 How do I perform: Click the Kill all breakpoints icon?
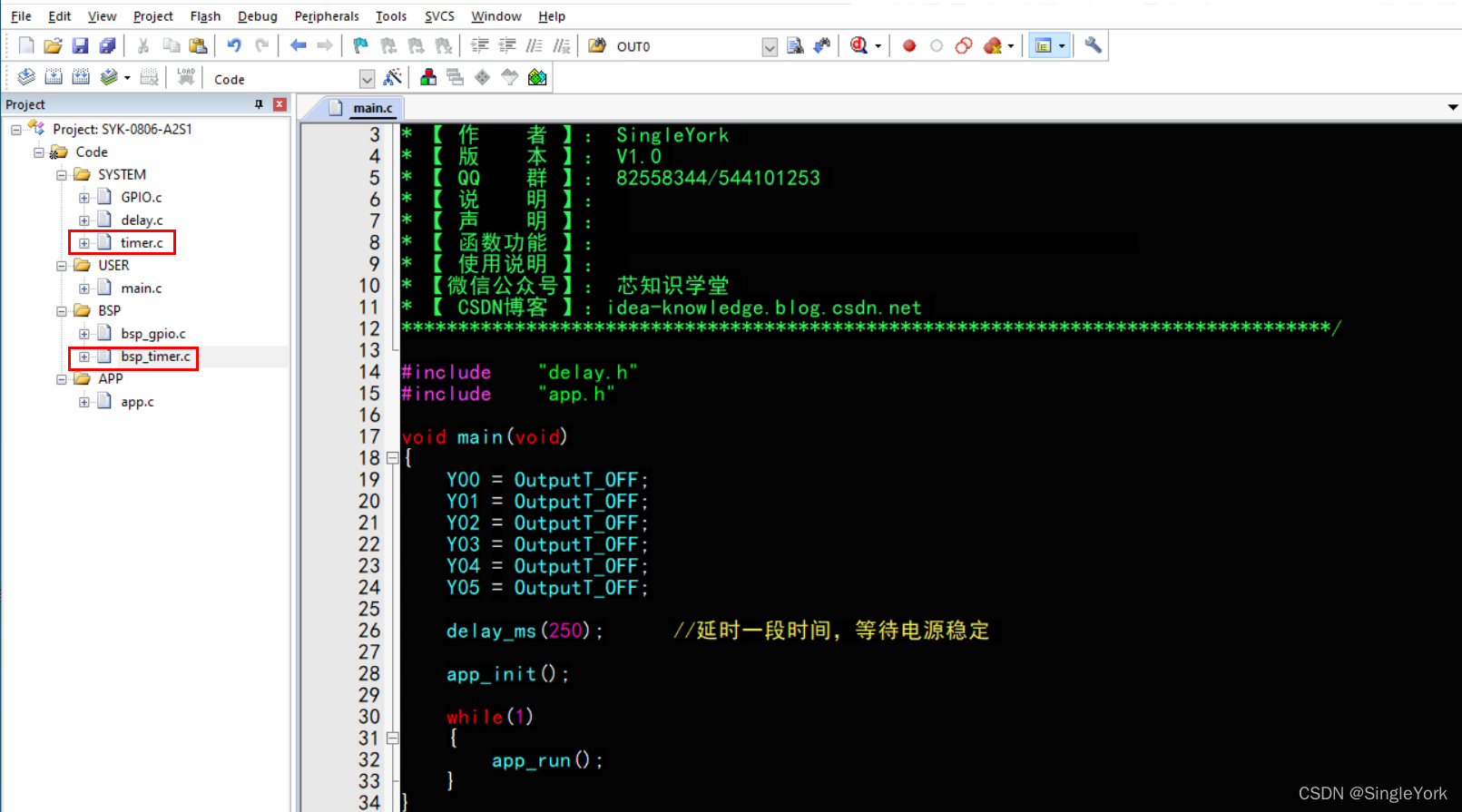click(993, 45)
